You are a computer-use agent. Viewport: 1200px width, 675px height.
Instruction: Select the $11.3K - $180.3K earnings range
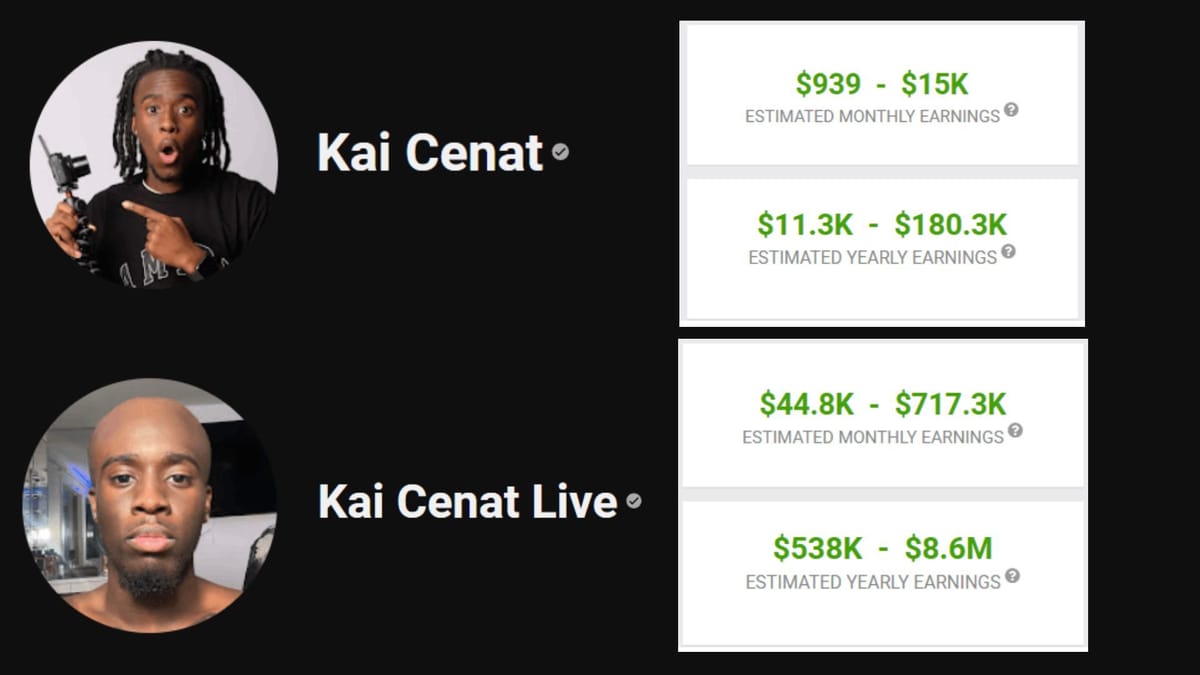[879, 224]
